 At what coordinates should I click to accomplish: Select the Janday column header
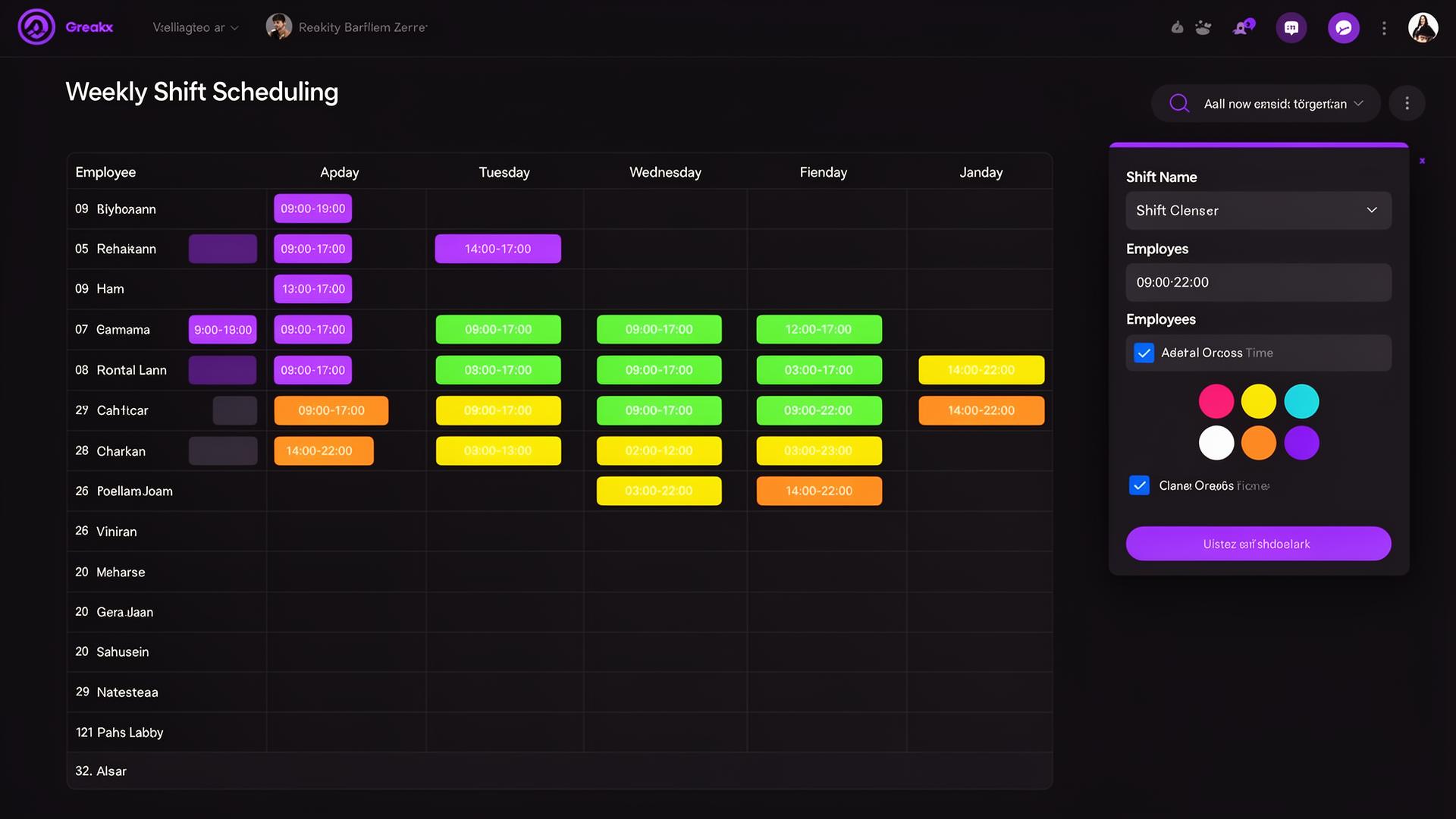click(x=981, y=172)
